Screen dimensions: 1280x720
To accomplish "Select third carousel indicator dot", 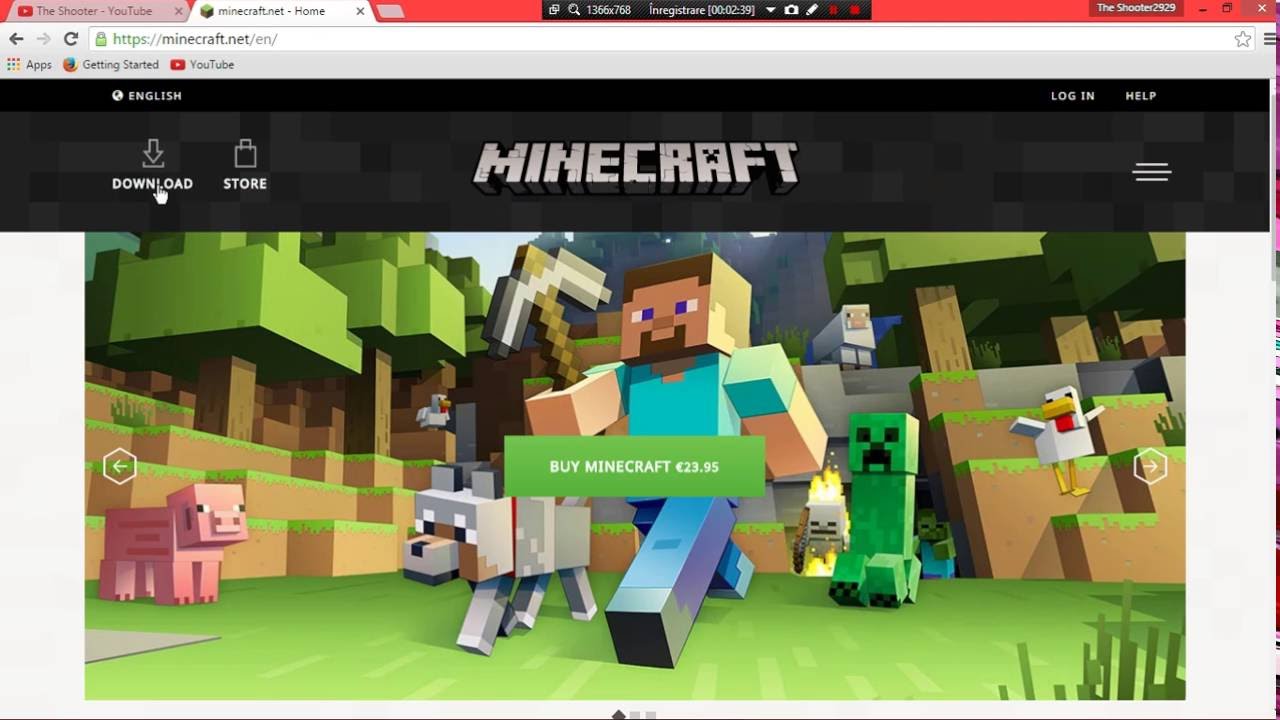I will pyautogui.click(x=651, y=716).
